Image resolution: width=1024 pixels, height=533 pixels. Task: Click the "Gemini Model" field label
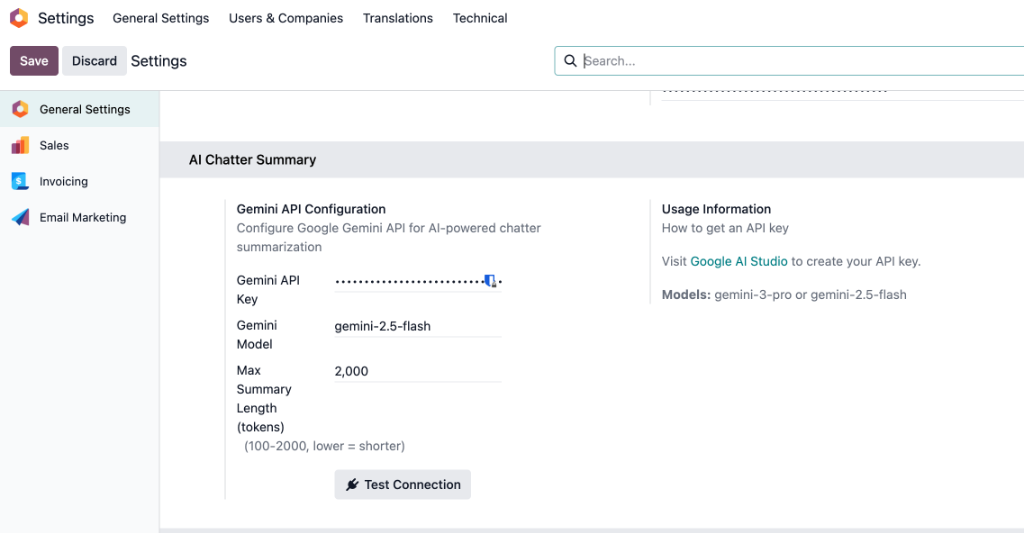pyautogui.click(x=257, y=334)
